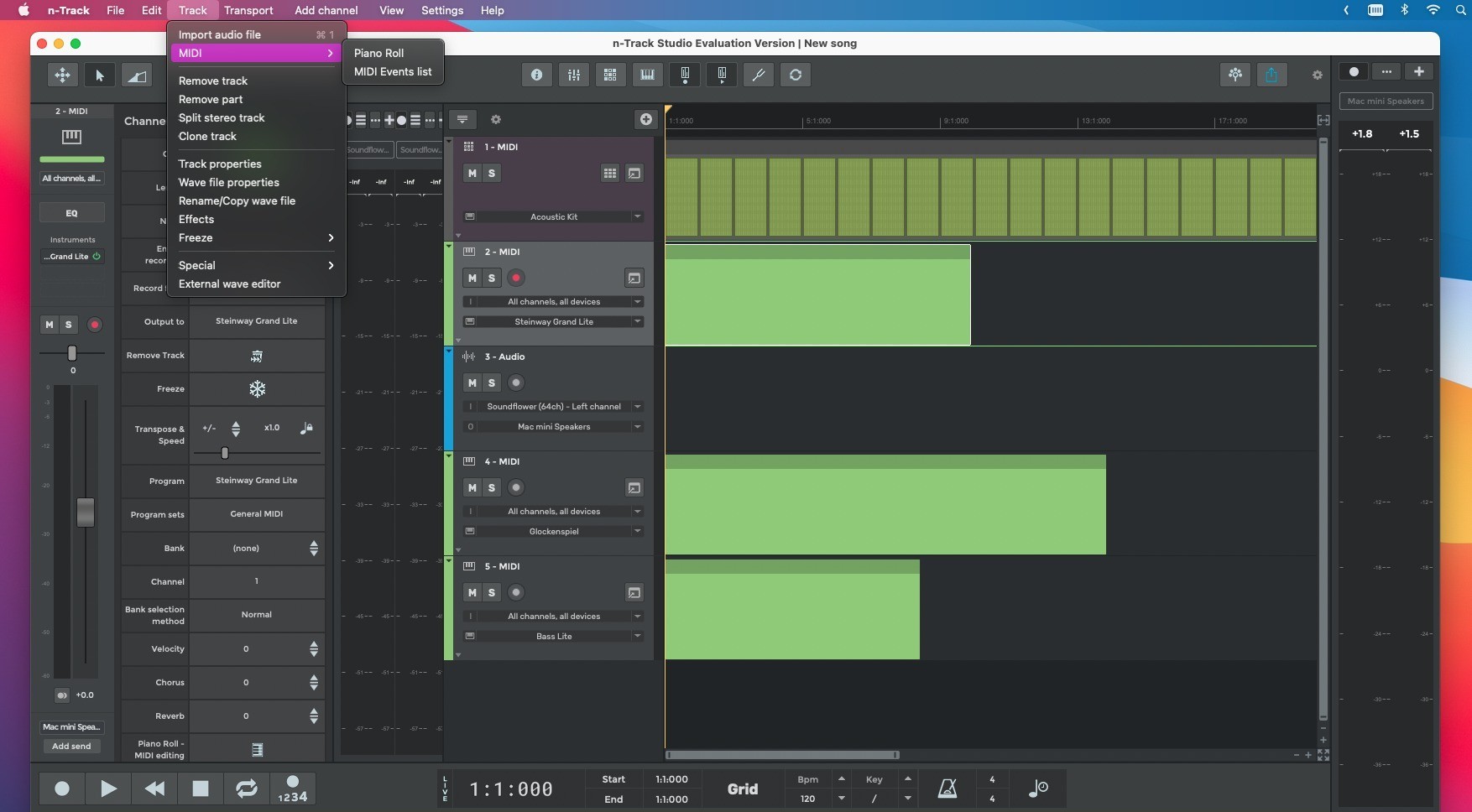Open the mixer icon in toolbar

(574, 75)
